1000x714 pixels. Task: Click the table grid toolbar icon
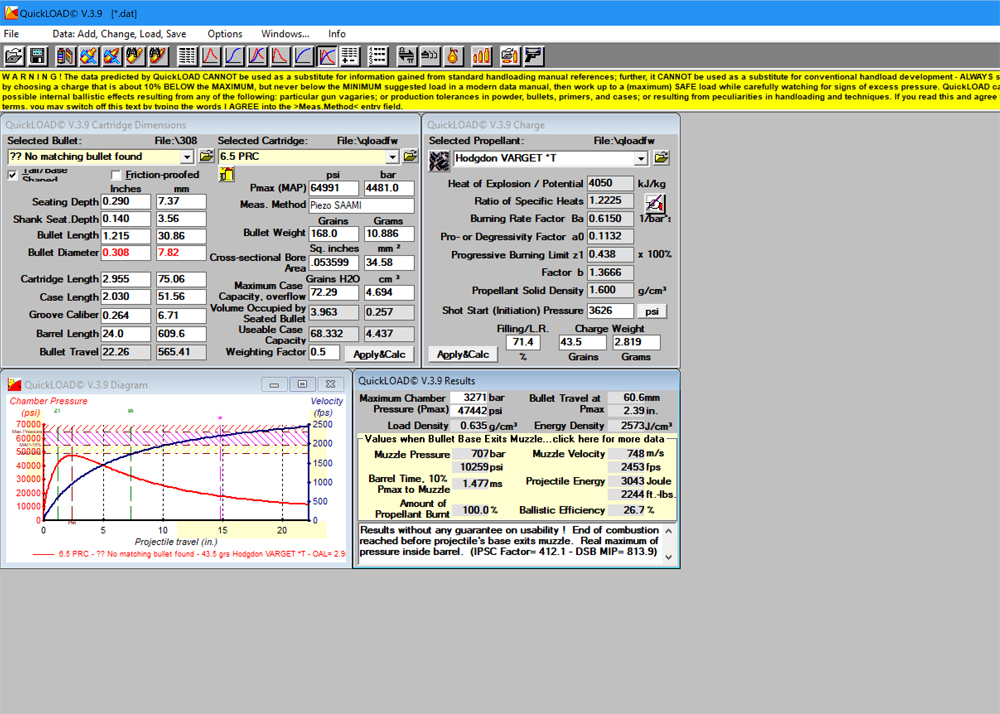coord(187,56)
